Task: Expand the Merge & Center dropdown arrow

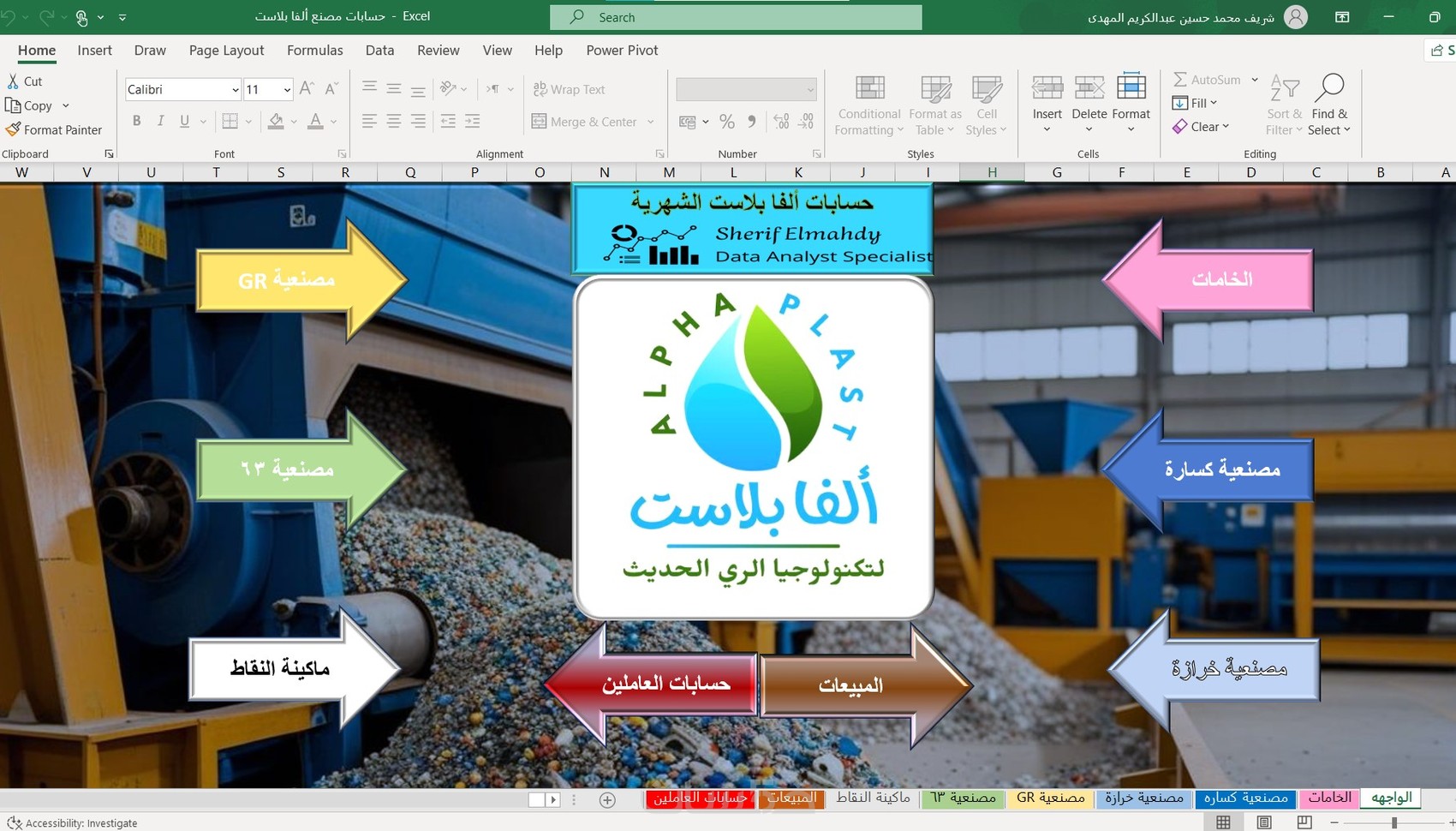Action: [651, 122]
